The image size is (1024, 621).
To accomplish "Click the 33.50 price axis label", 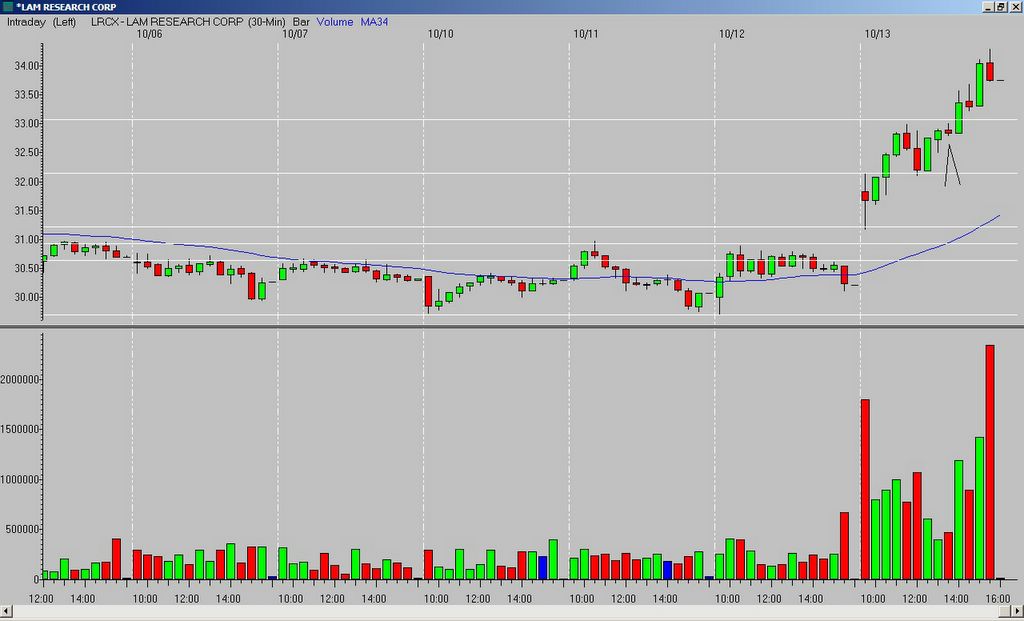I will point(26,95).
